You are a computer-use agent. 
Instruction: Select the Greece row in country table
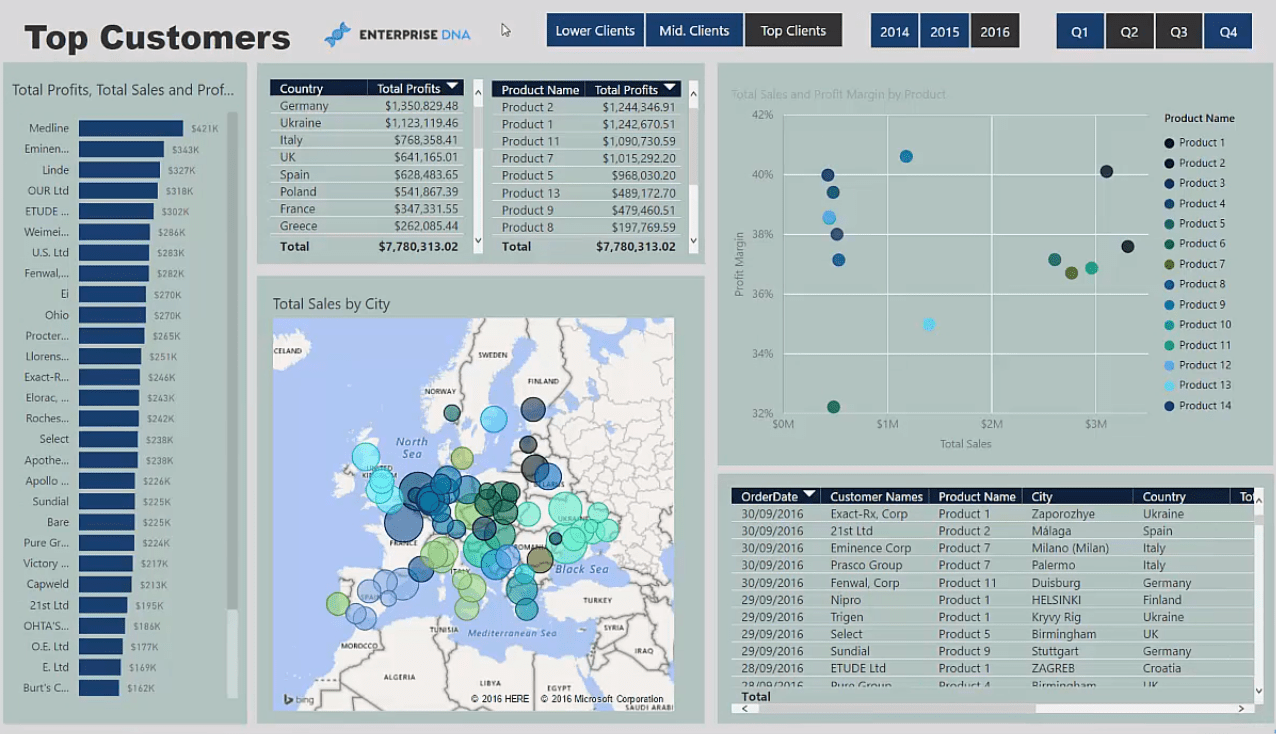pos(367,225)
